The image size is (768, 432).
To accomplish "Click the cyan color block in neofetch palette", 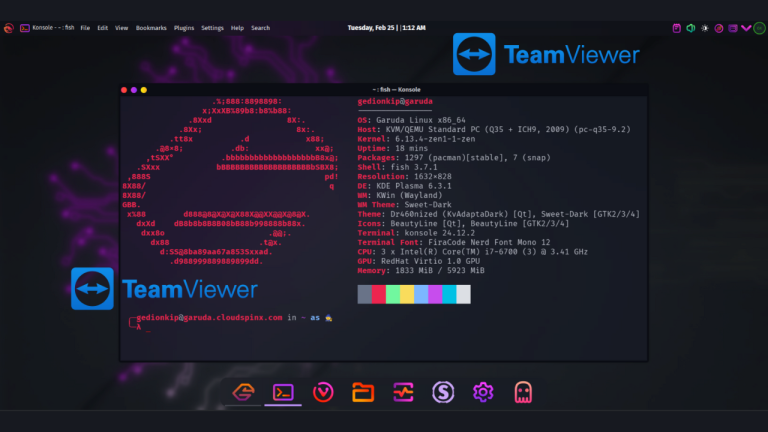I will tap(449, 294).
